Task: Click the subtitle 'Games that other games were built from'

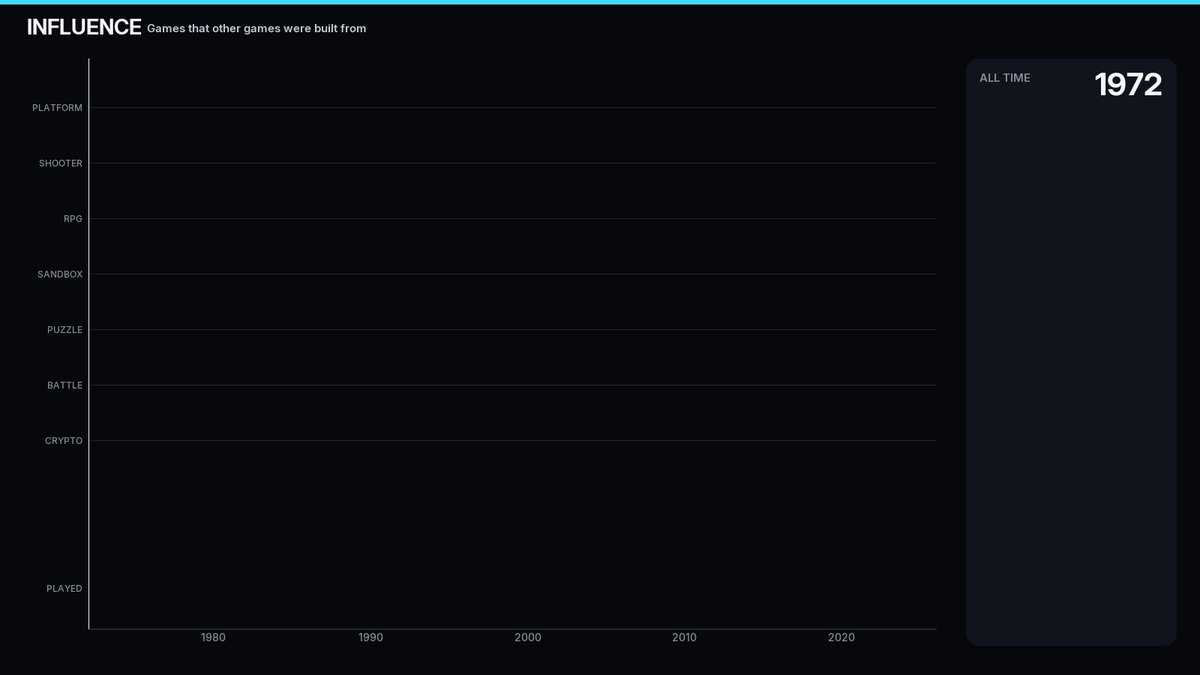Action: (x=256, y=29)
